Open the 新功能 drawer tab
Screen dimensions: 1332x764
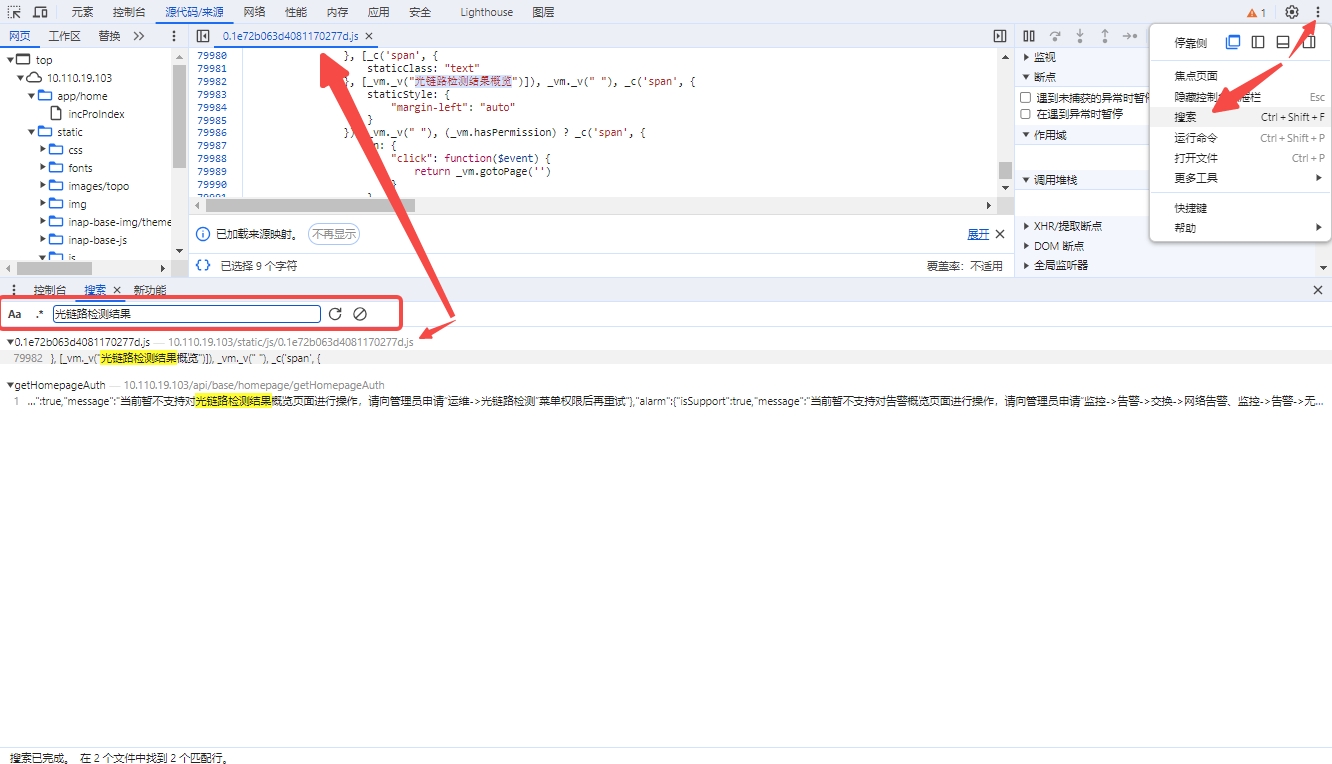point(150,290)
